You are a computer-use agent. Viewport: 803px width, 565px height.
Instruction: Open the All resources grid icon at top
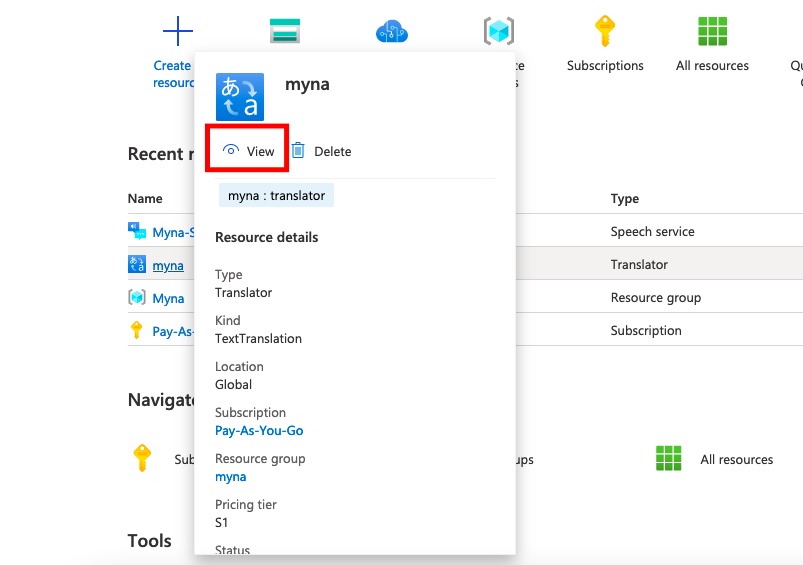[712, 31]
